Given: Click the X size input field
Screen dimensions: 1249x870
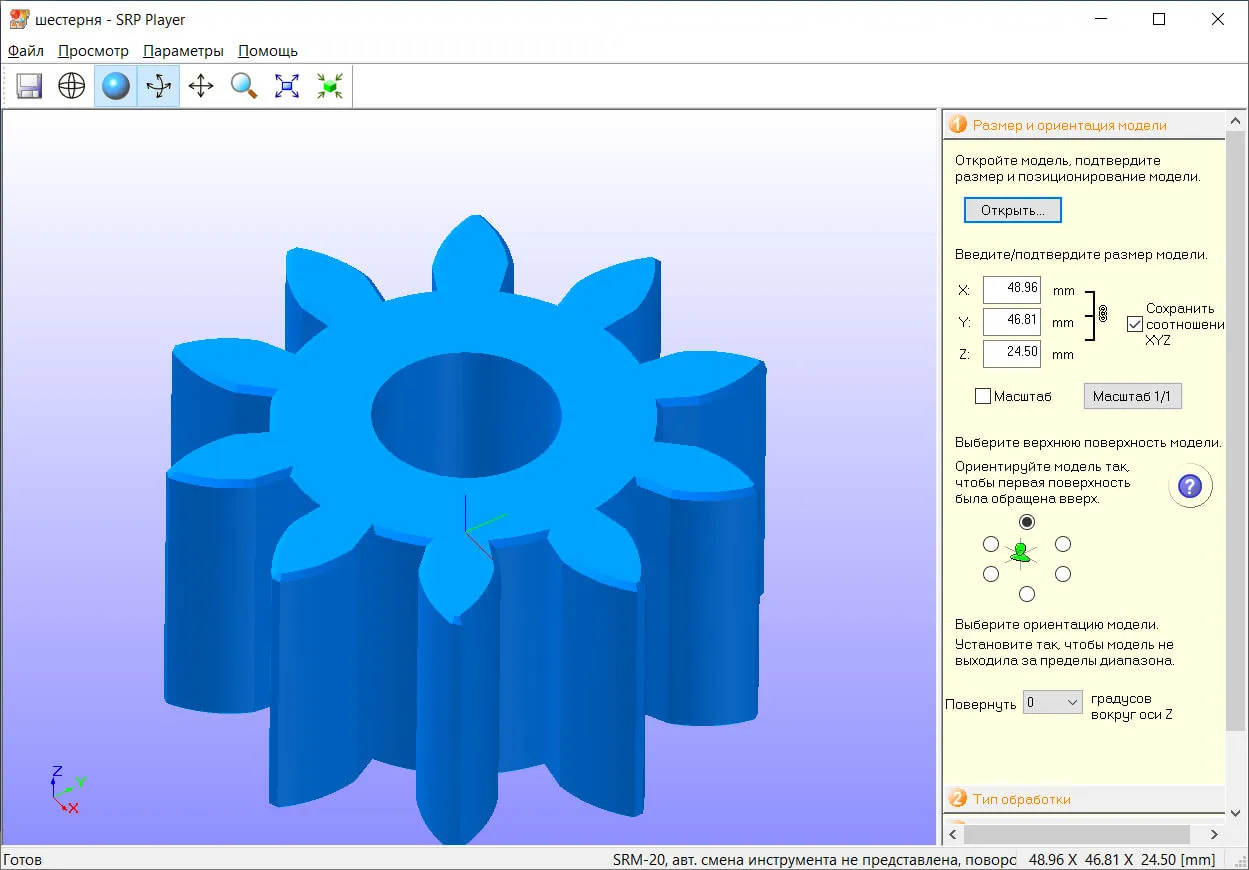Looking at the screenshot, I should pos(1012,289).
